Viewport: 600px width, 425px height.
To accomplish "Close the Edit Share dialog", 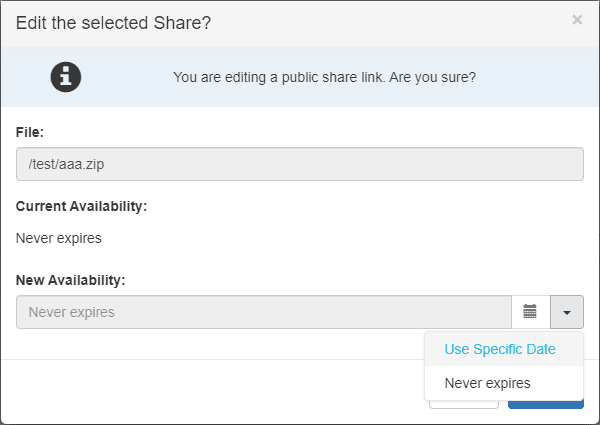I will click(577, 19).
